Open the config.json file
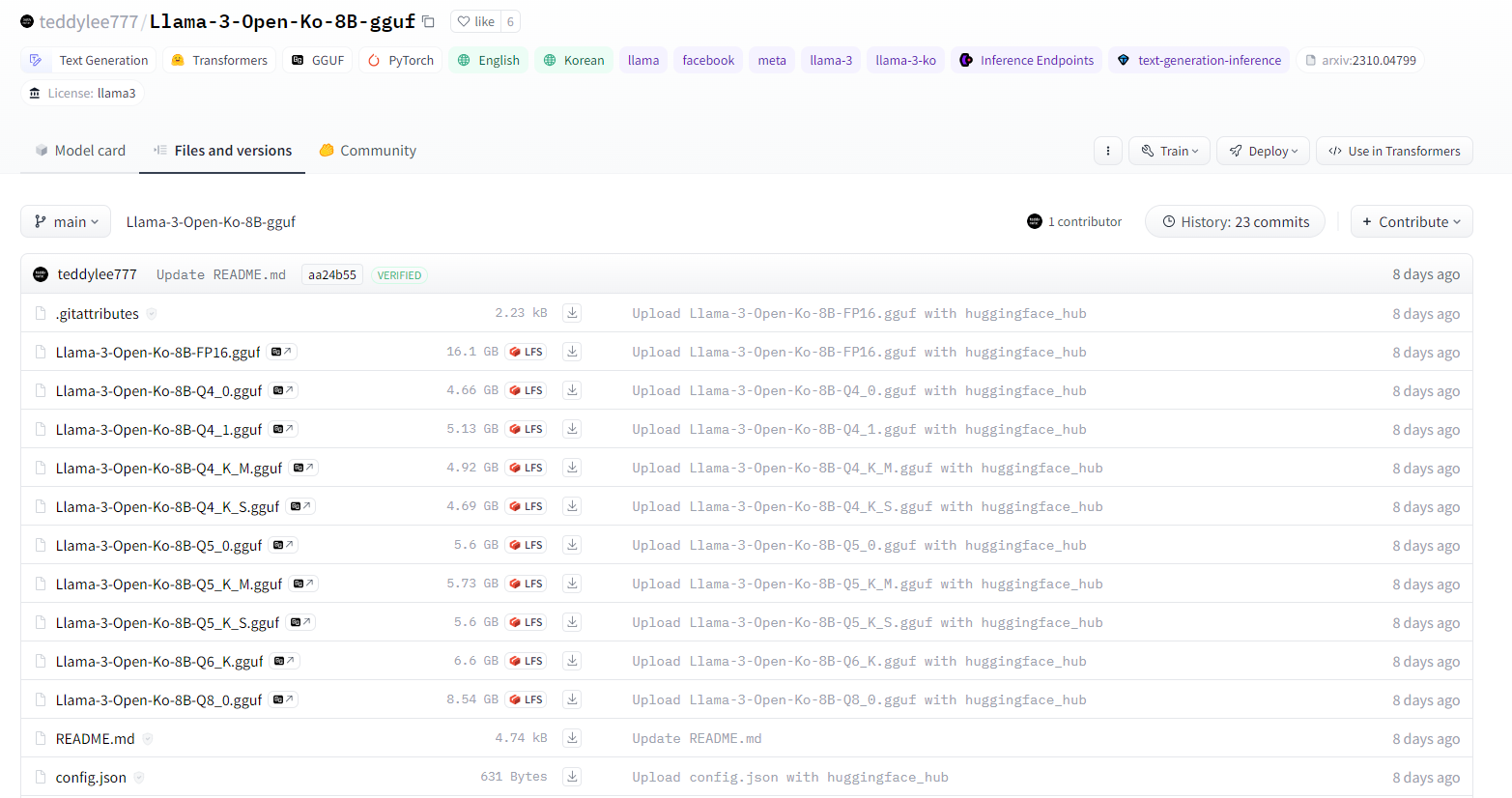 91,777
